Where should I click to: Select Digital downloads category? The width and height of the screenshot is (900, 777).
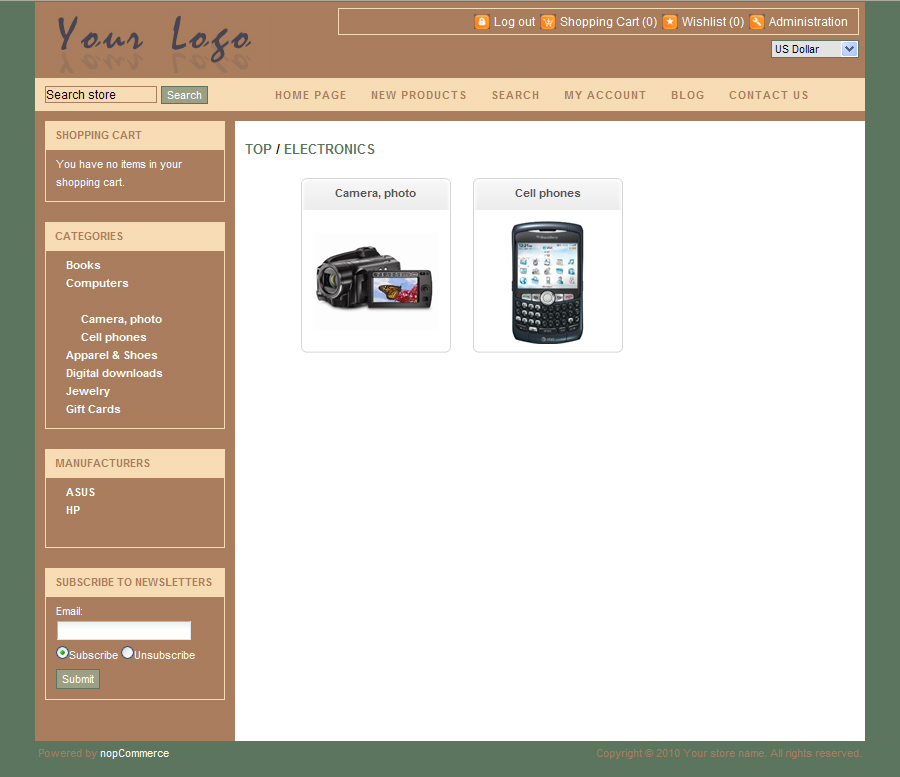[x=114, y=373]
